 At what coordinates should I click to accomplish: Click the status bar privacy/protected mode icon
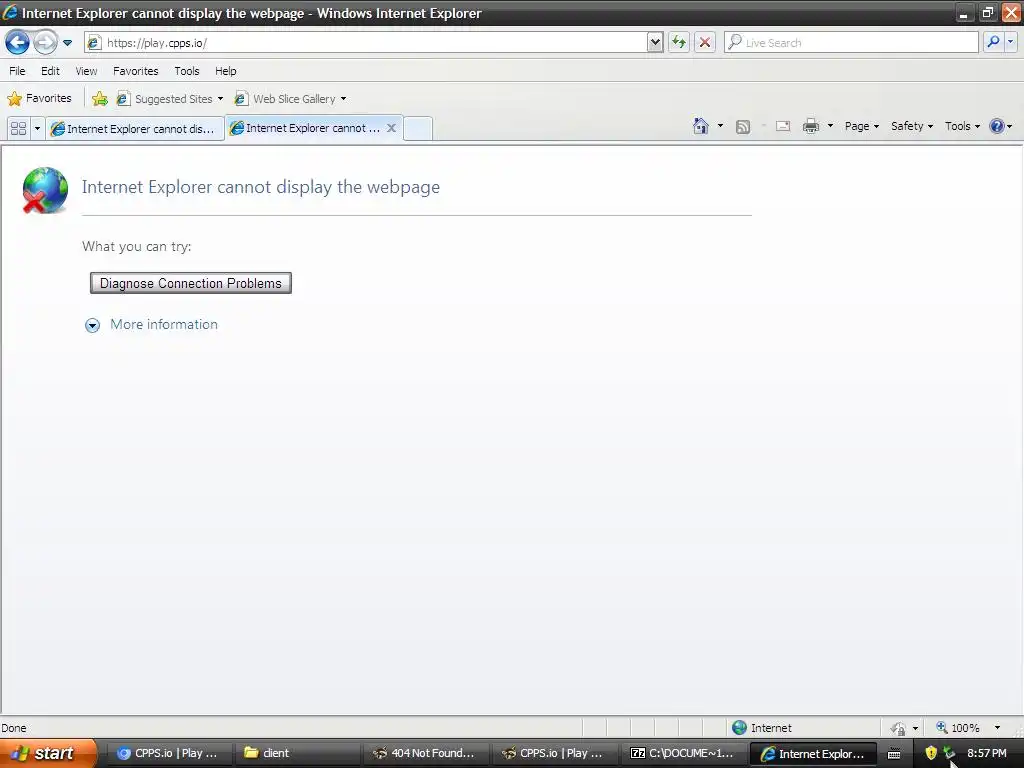(x=899, y=728)
